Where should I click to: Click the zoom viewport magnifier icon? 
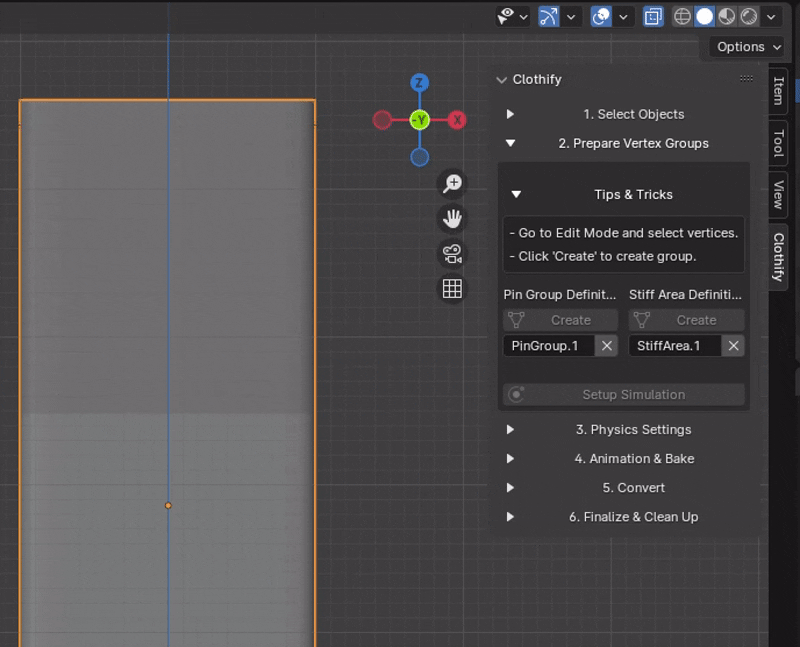point(452,183)
